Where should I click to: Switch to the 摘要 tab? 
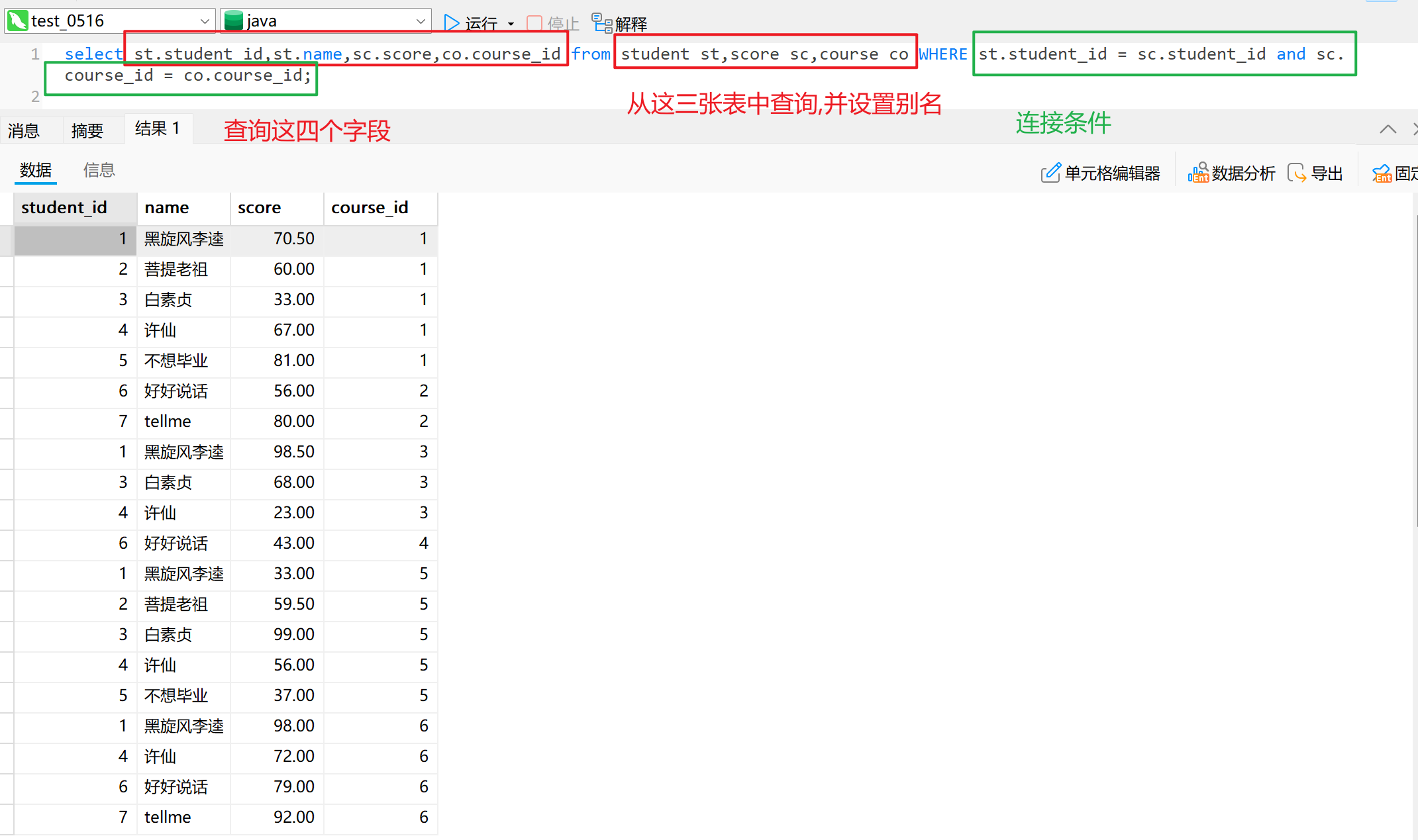tap(87, 130)
